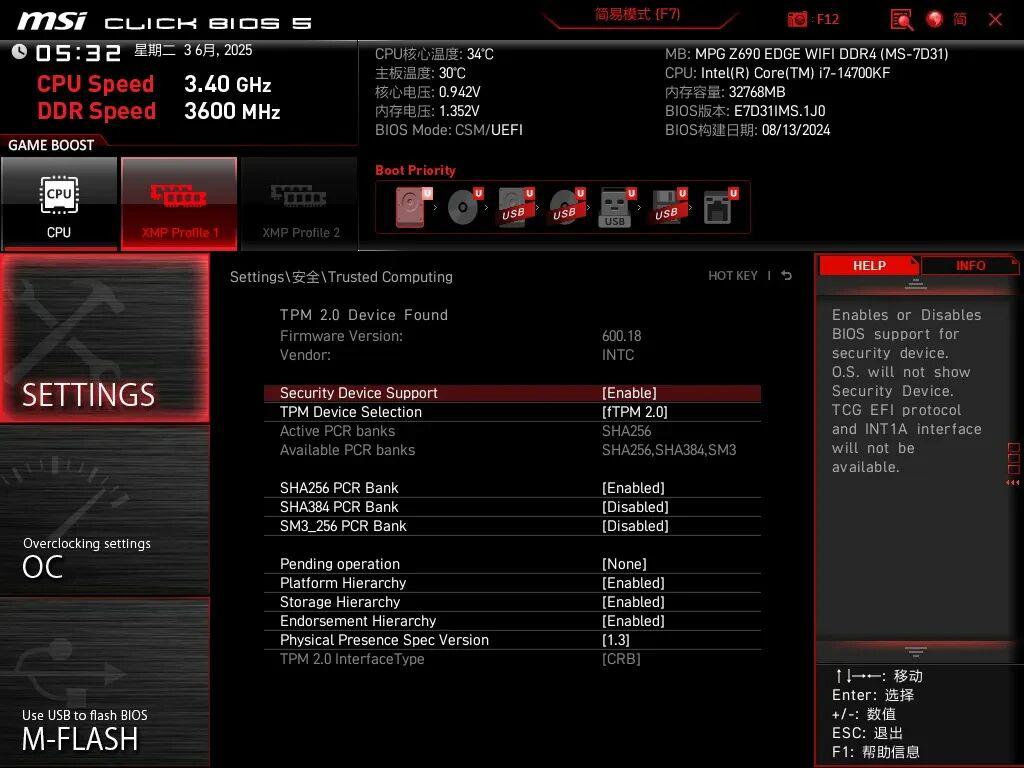Open the OC overclocking settings section

coord(104,511)
